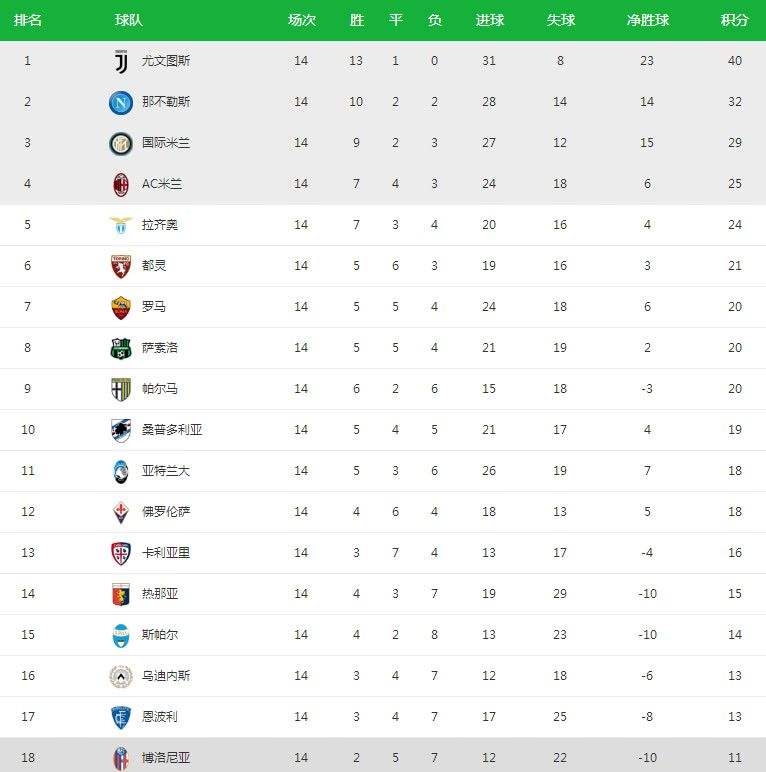This screenshot has height=772, width=766.
Task: Select the 博洛尼亚 row ranked 18
Action: coord(383,757)
